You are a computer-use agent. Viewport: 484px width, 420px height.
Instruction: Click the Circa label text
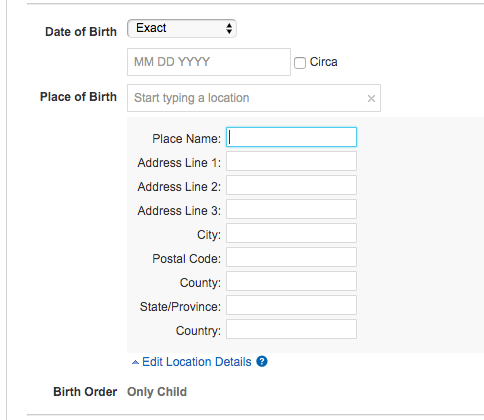[x=324, y=62]
